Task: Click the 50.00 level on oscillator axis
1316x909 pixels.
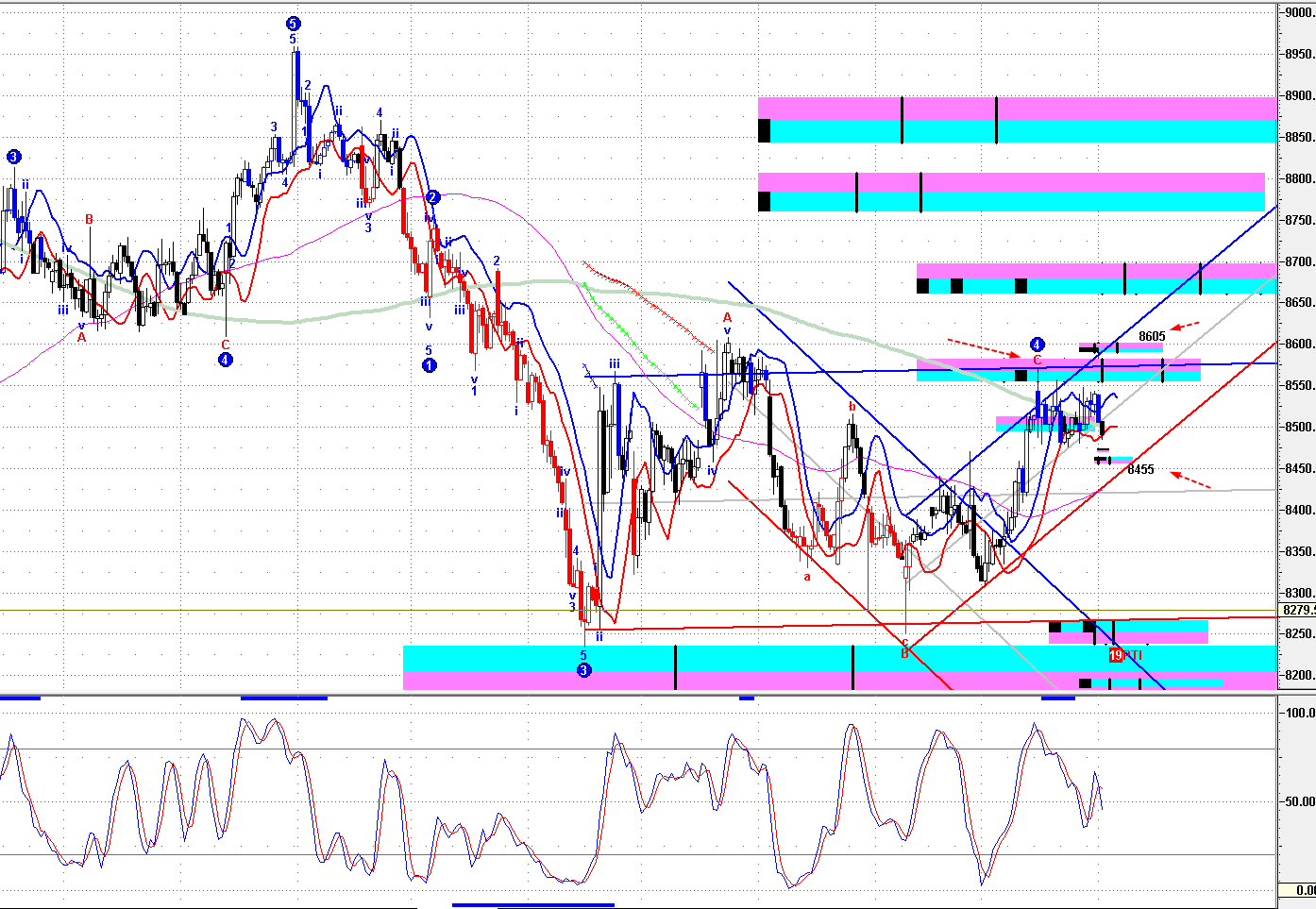Action: (1299, 801)
